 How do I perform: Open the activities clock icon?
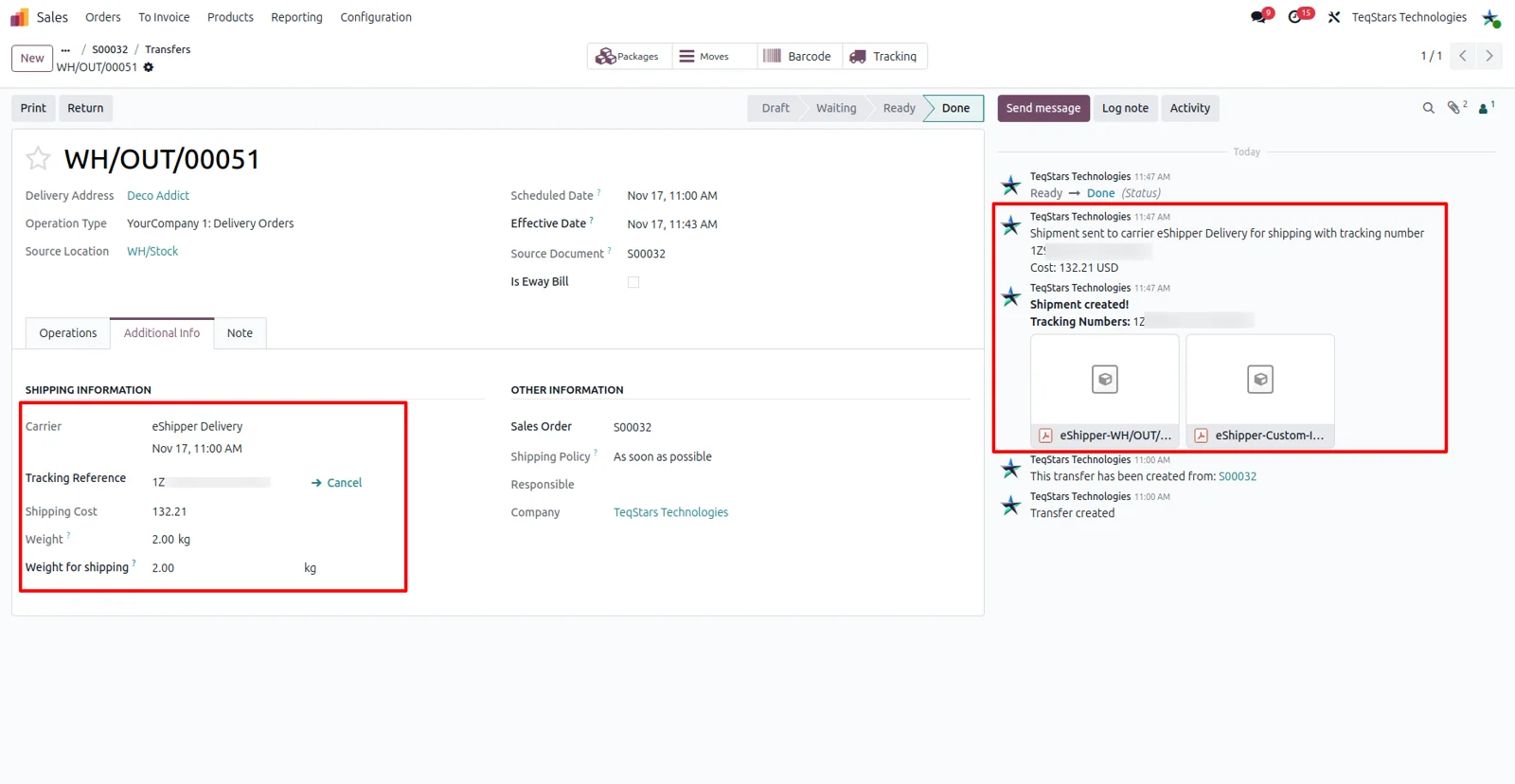(x=1295, y=17)
